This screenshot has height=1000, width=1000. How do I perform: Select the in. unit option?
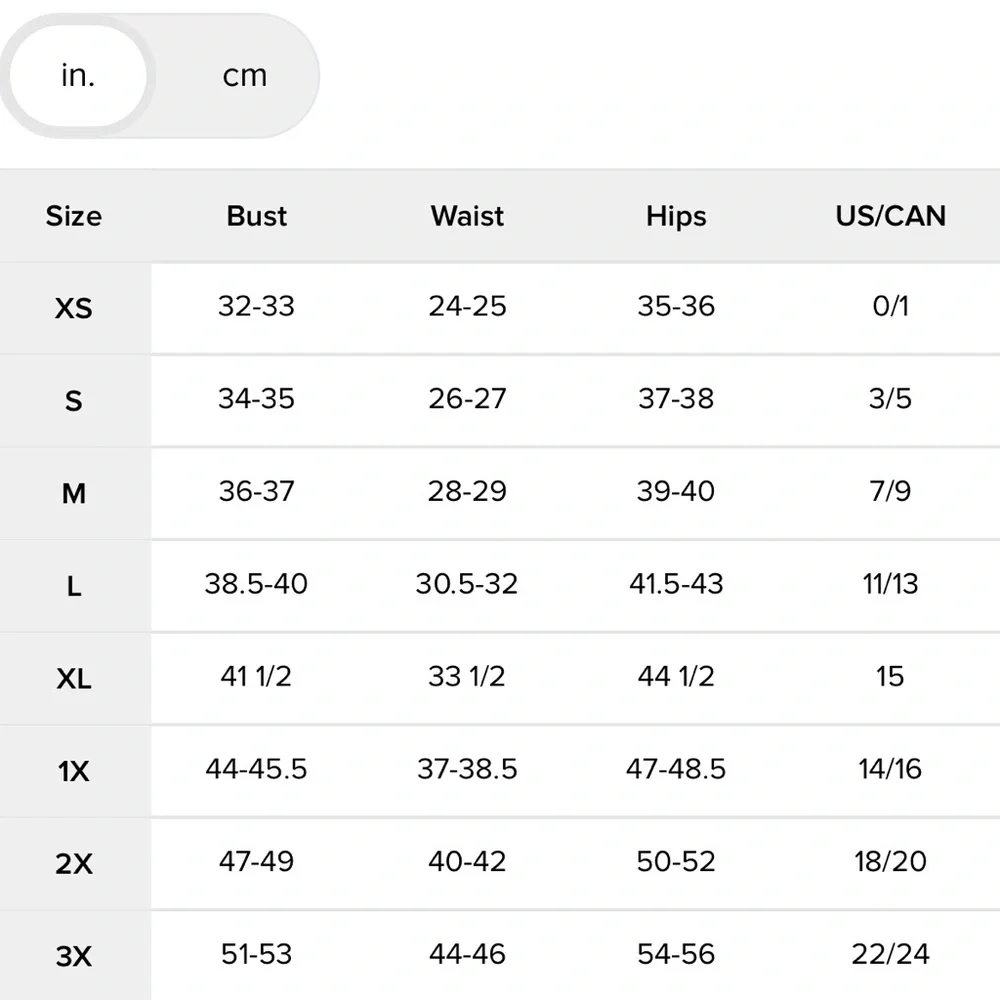(78, 76)
